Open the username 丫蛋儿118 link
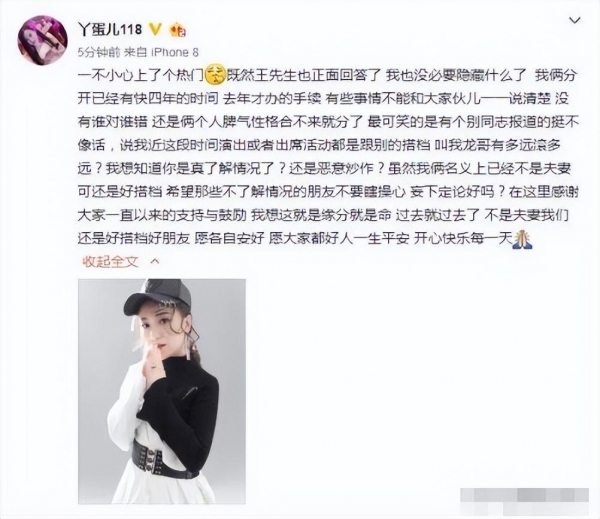Image resolution: width=600 pixels, height=519 pixels. (110, 29)
